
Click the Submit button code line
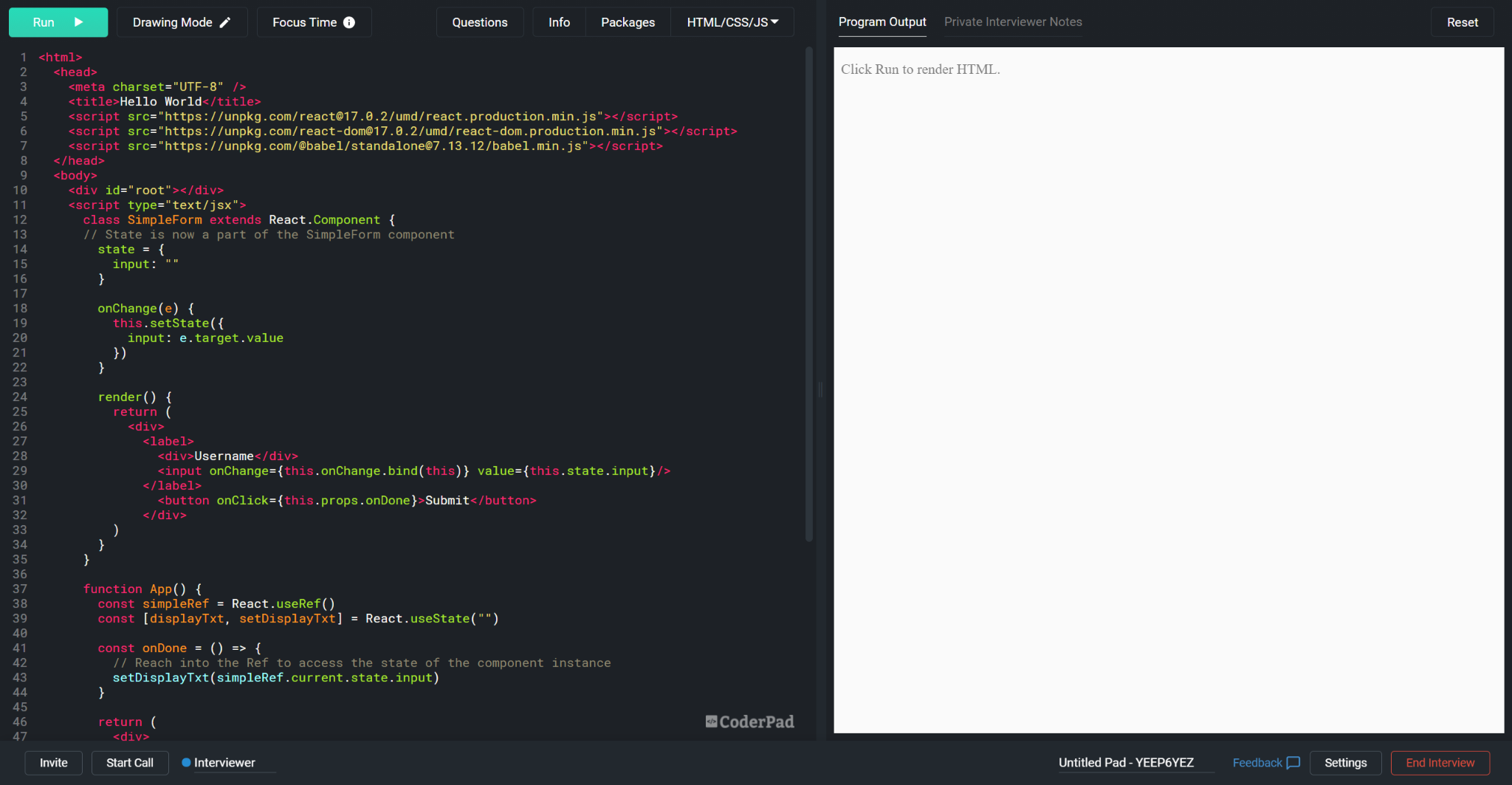347,501
